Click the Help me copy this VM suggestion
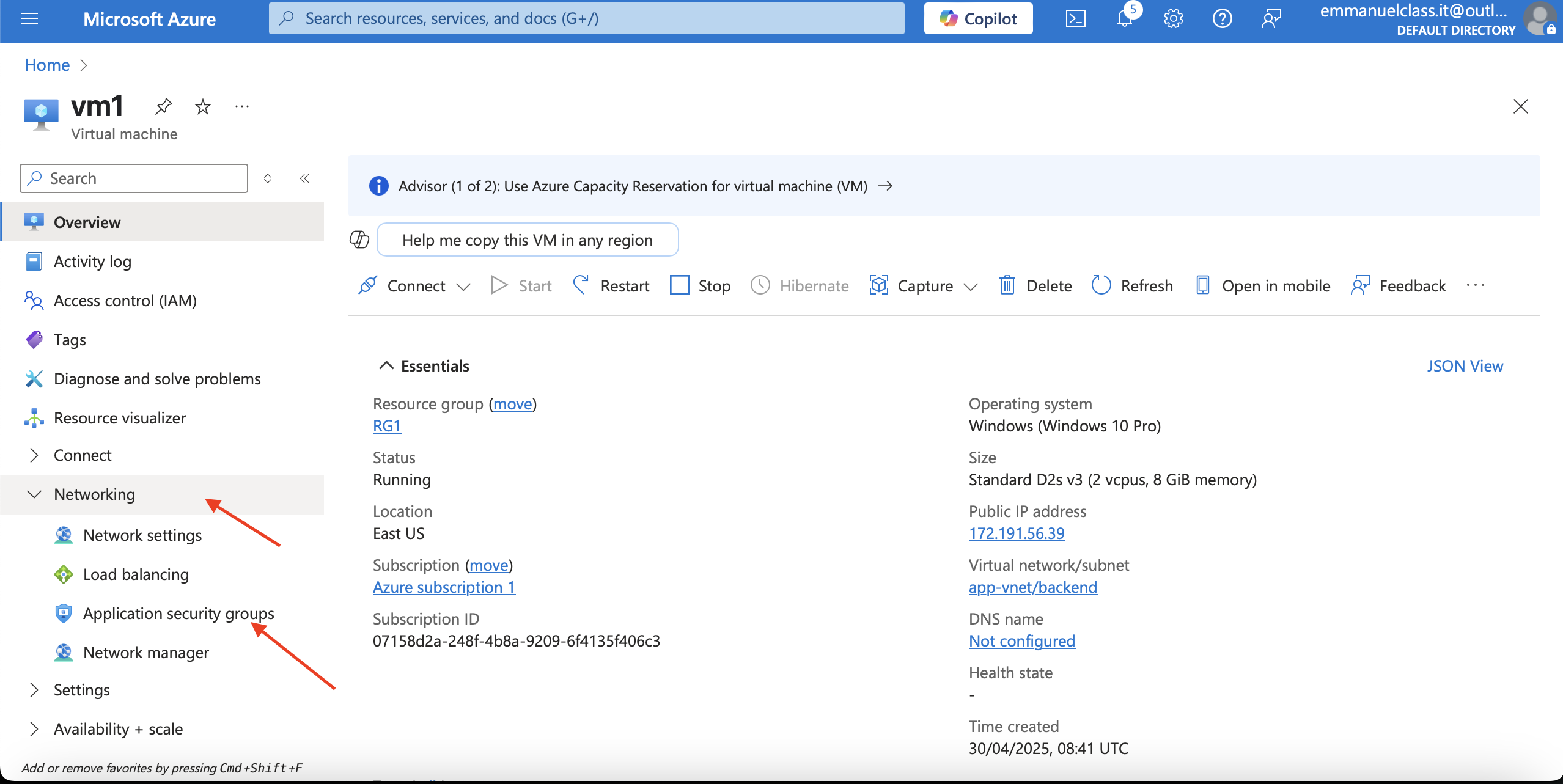The image size is (1563, 784). 528,240
